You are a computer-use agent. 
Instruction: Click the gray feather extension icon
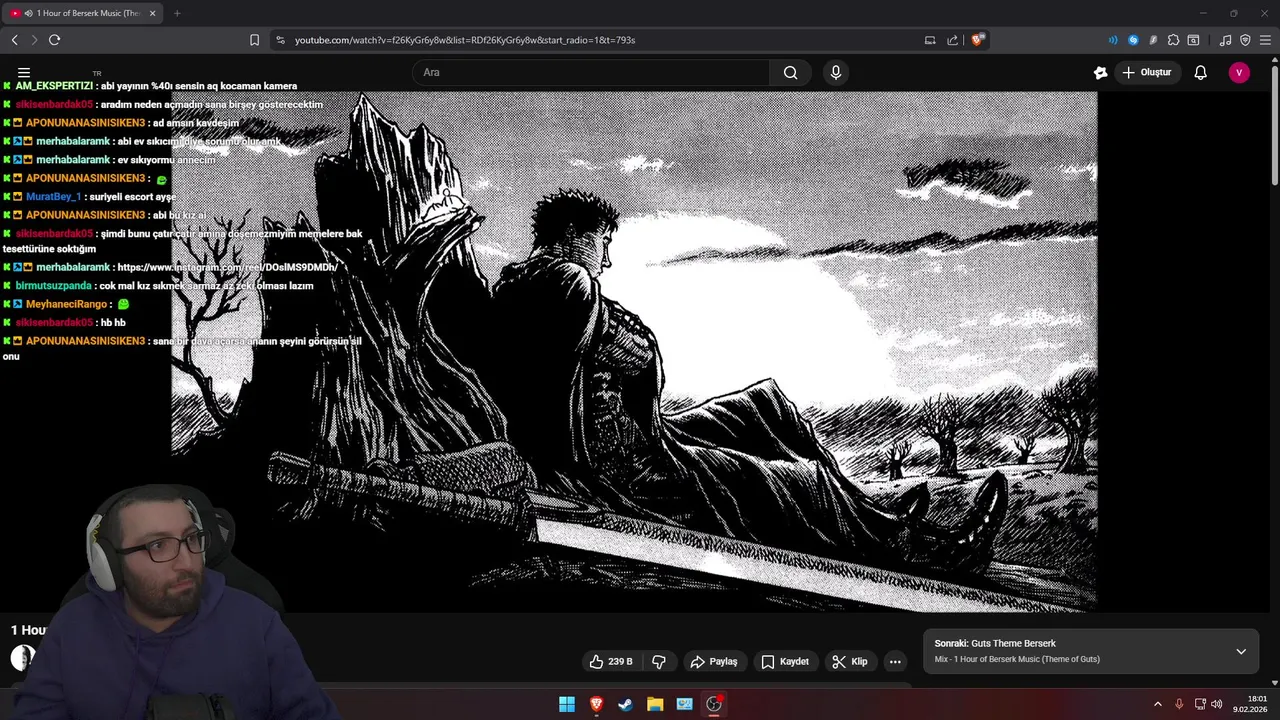[x=1153, y=40]
